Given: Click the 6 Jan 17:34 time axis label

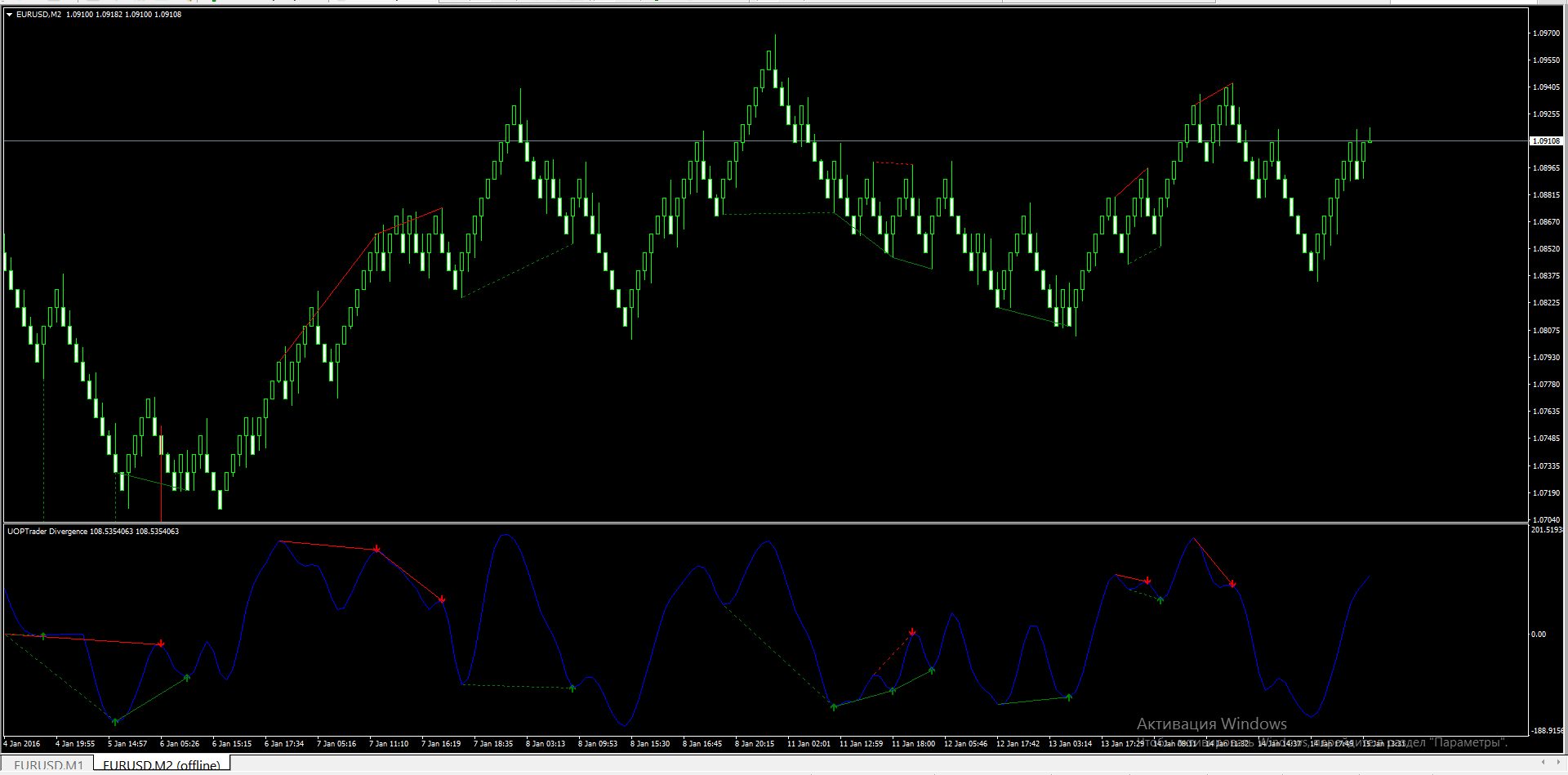Looking at the screenshot, I should tap(284, 744).
